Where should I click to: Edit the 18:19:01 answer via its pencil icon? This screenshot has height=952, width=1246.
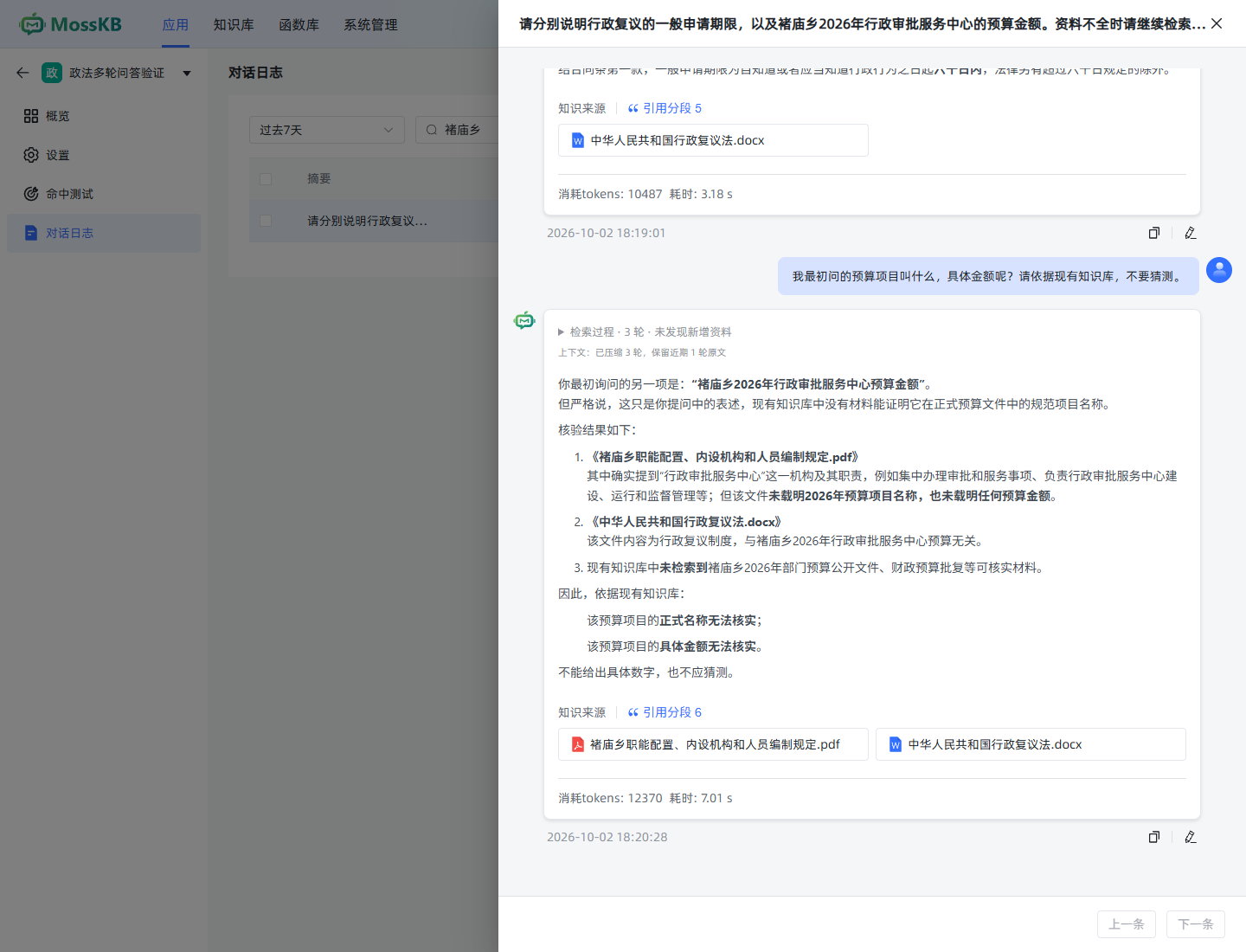(x=1191, y=233)
